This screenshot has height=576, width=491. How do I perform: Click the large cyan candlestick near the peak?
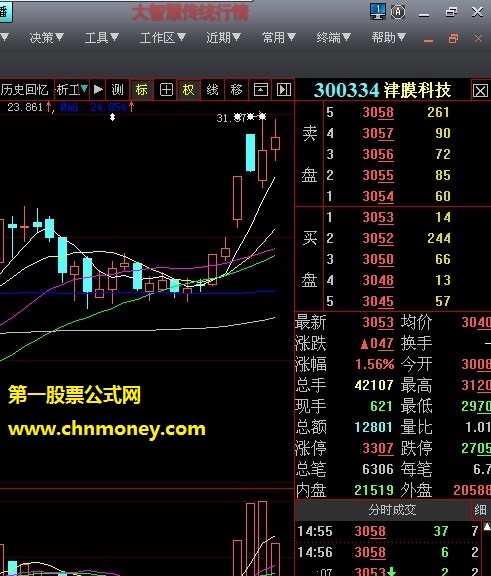click(x=250, y=152)
